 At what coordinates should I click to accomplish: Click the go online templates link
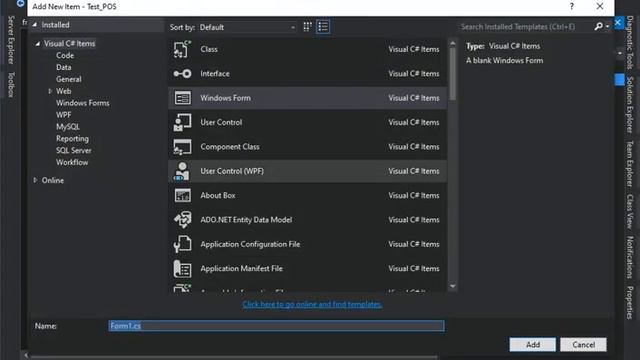pyautogui.click(x=312, y=304)
